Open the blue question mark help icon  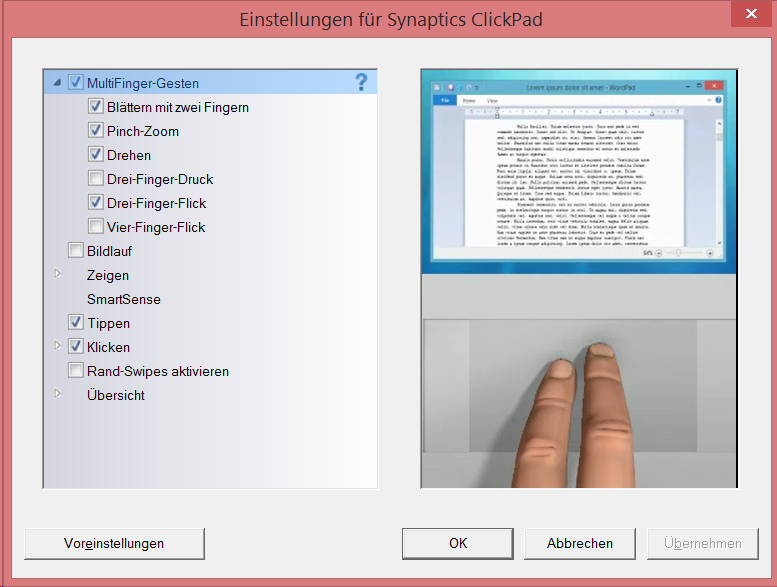[x=361, y=82]
